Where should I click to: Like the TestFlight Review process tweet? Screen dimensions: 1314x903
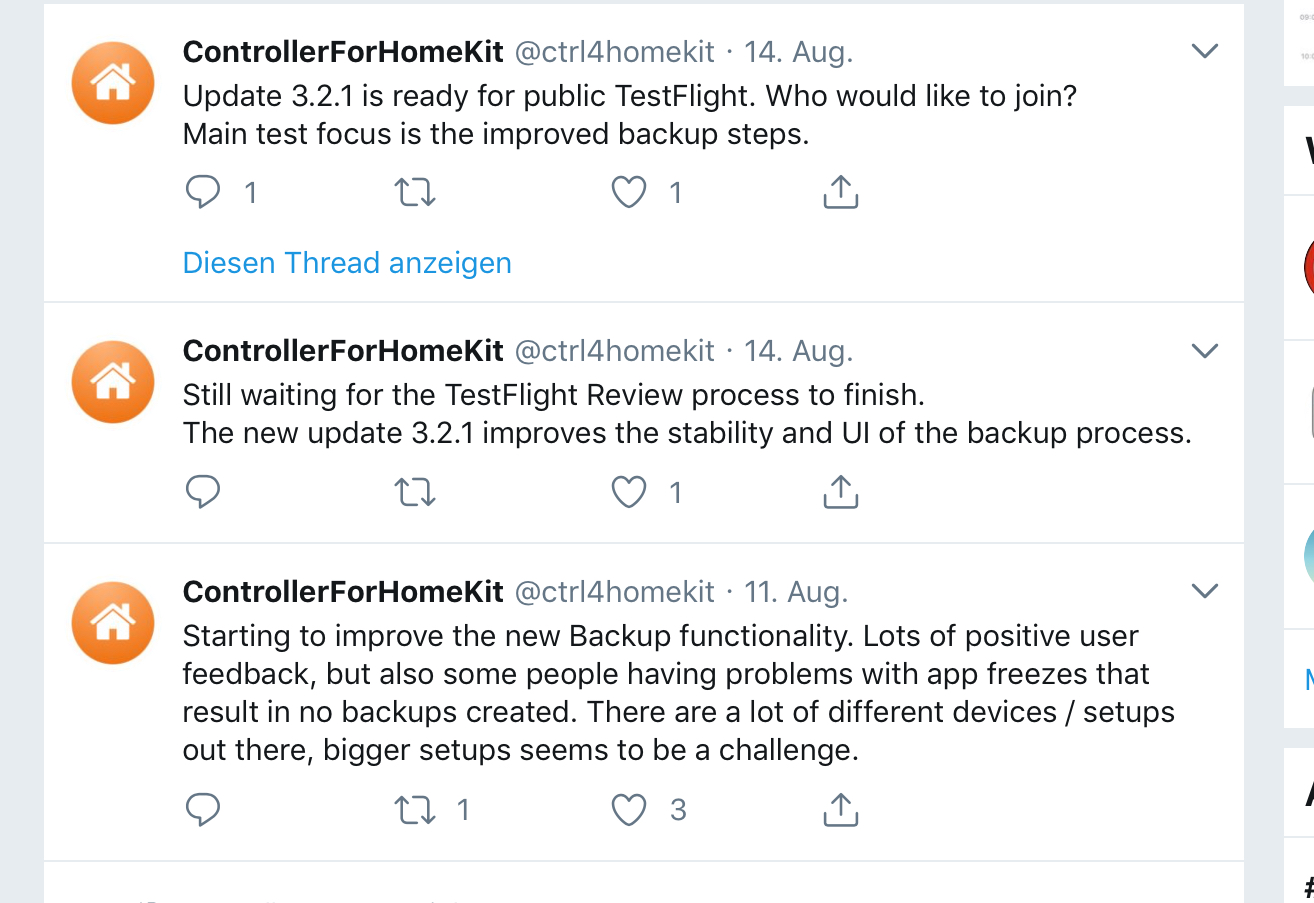628,492
